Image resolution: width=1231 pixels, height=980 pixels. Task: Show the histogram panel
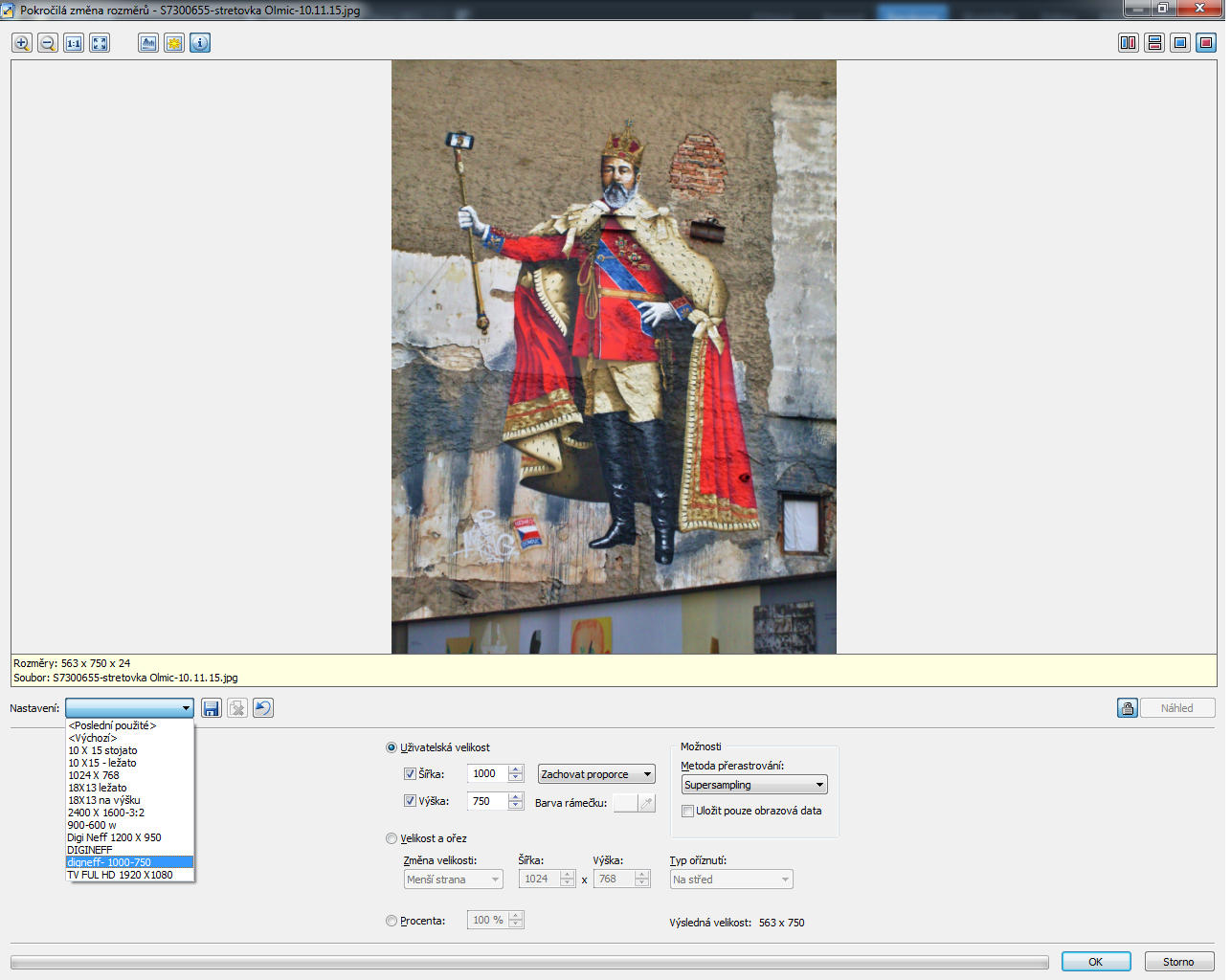click(148, 43)
